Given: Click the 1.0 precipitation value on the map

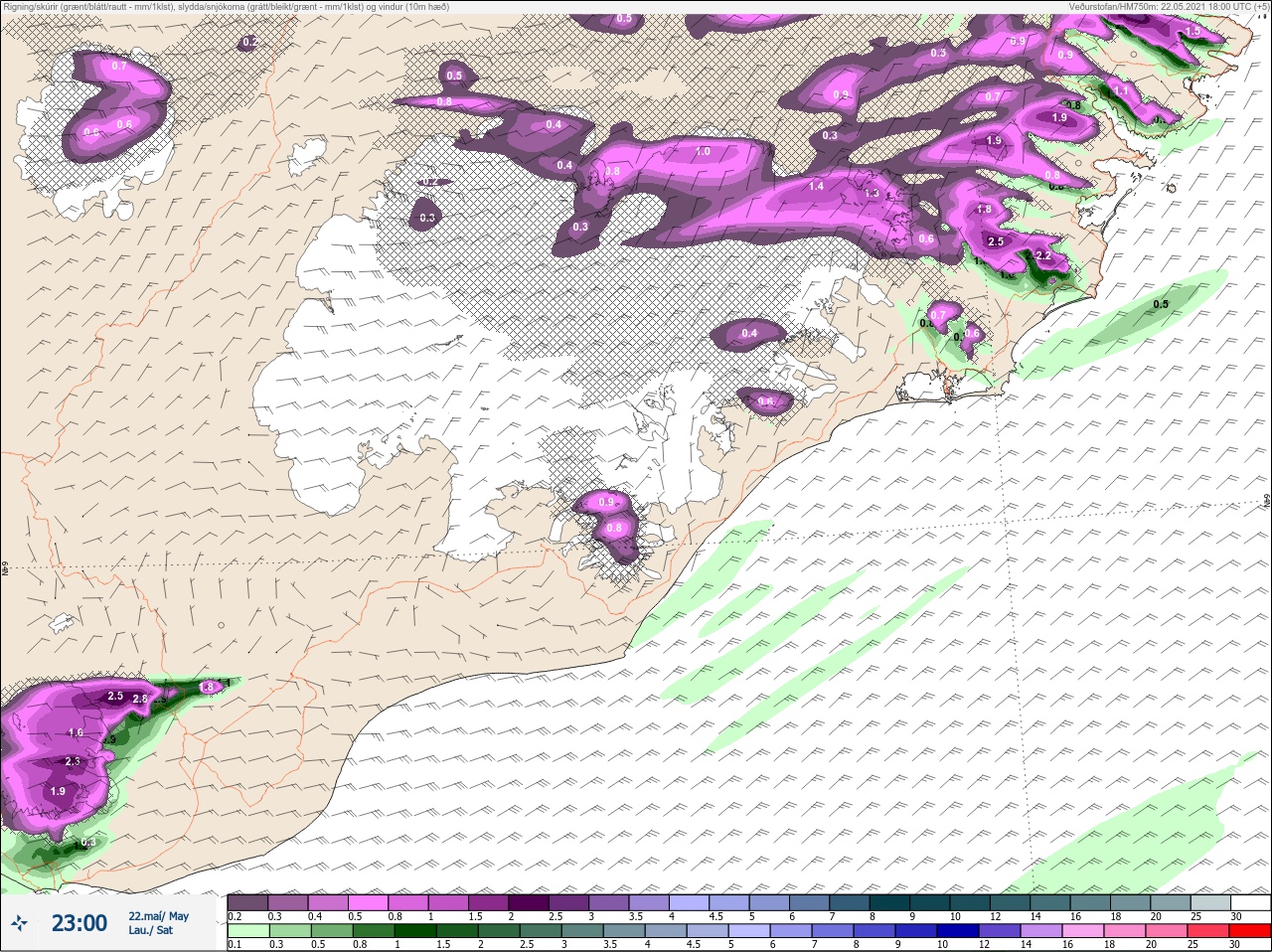Looking at the screenshot, I should 703,152.
